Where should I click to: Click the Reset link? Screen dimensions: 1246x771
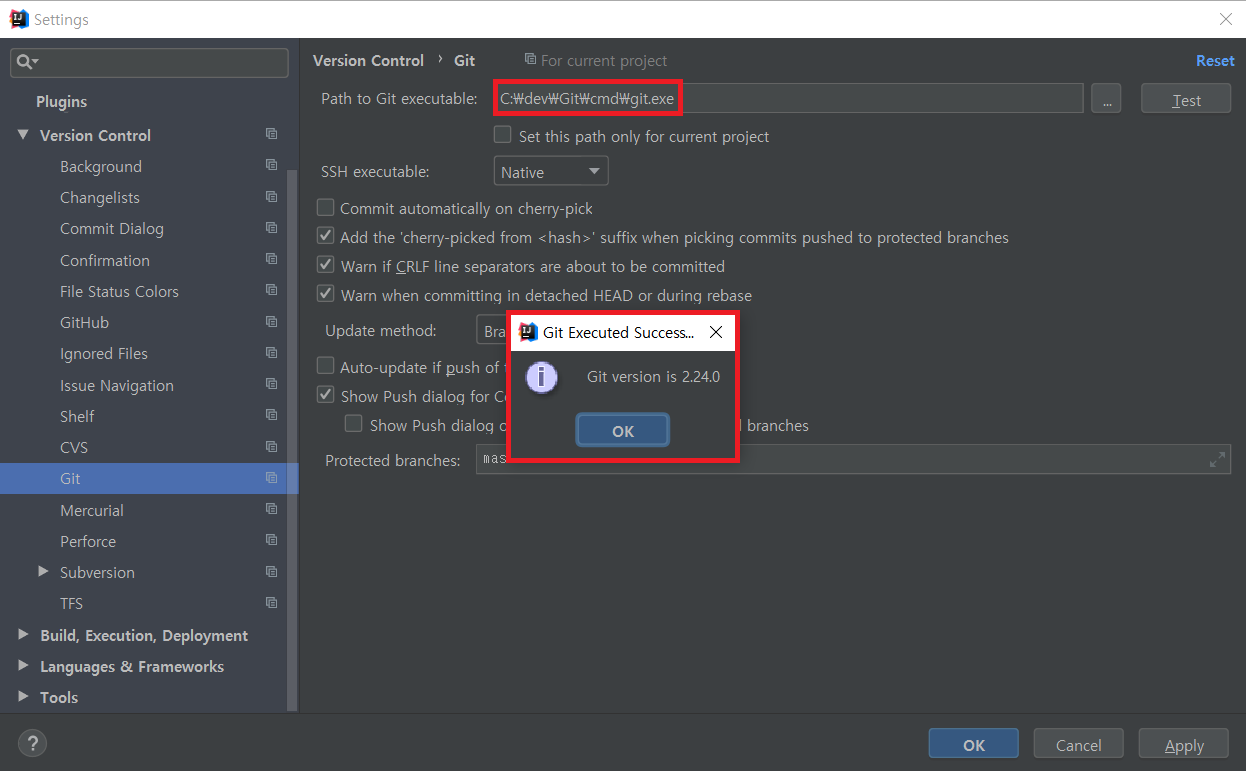1215,61
